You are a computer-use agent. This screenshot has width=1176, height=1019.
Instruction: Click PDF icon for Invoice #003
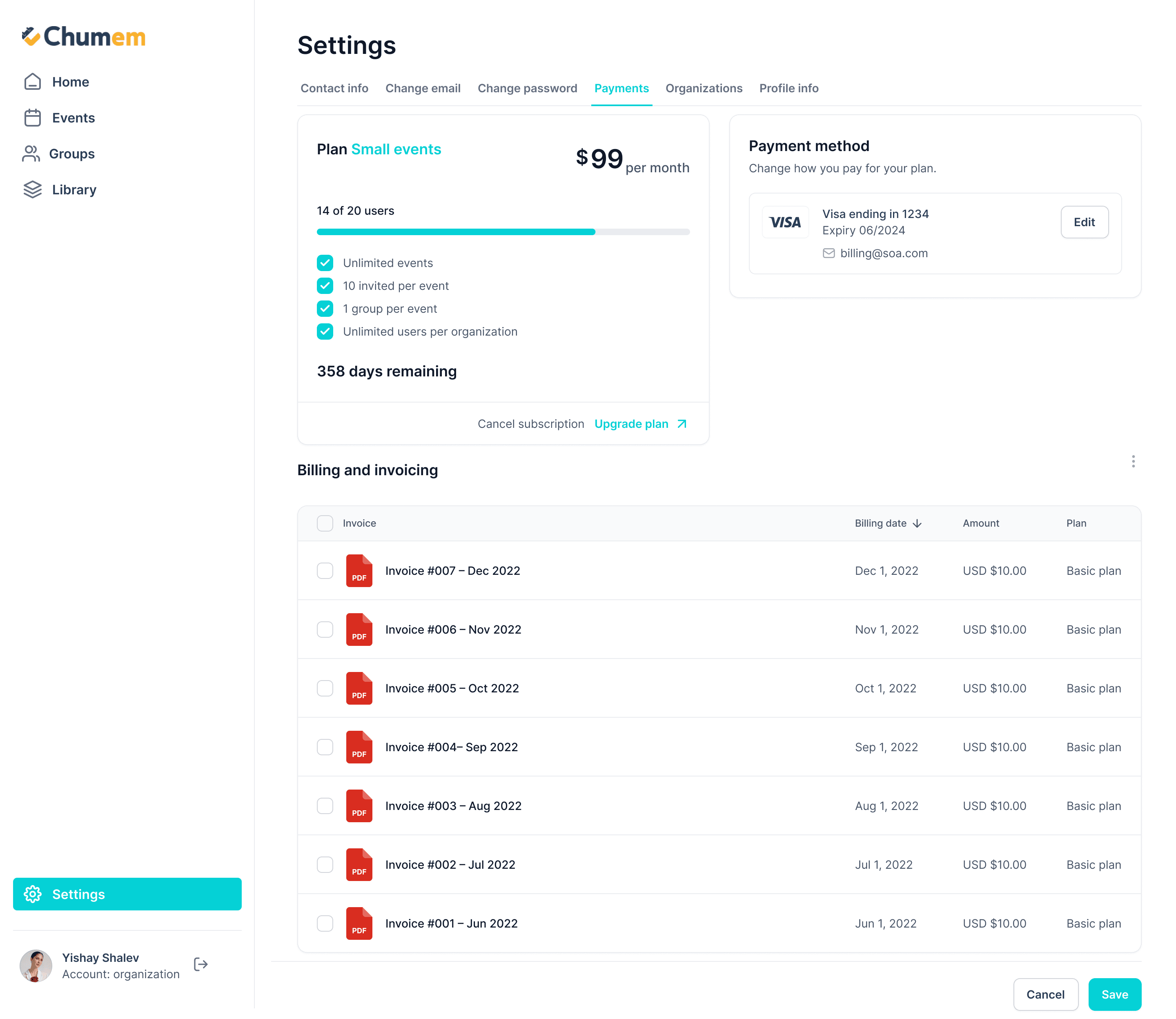tap(359, 806)
